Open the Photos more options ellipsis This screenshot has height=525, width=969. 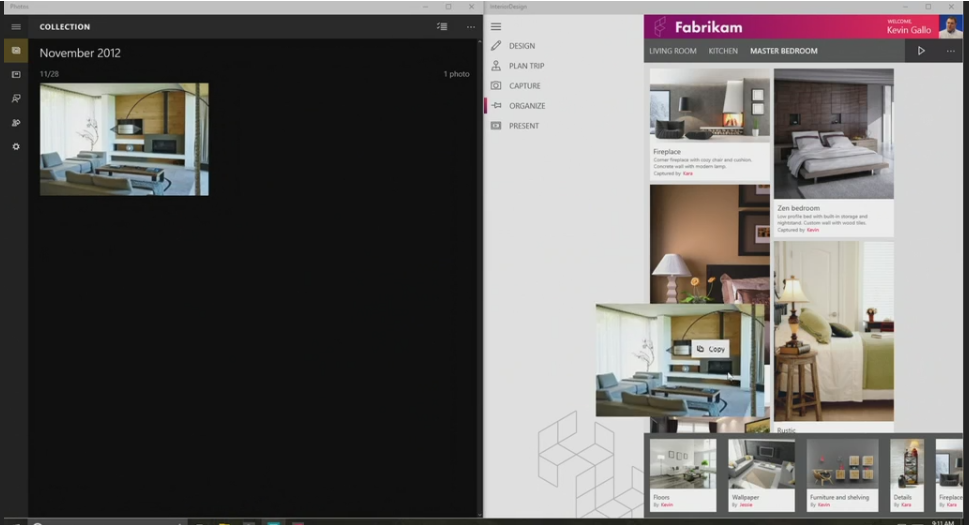[471, 27]
